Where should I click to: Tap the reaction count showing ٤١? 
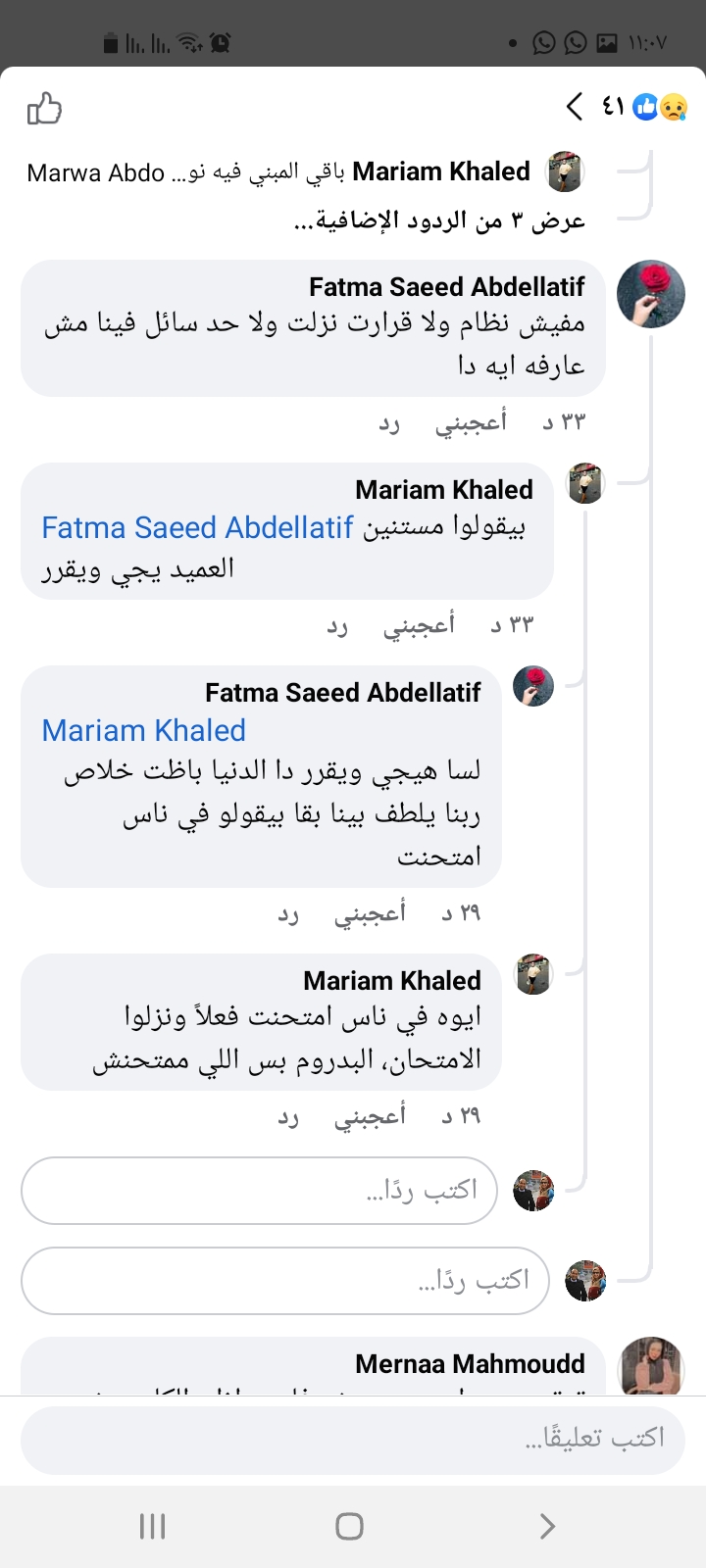coord(611,108)
